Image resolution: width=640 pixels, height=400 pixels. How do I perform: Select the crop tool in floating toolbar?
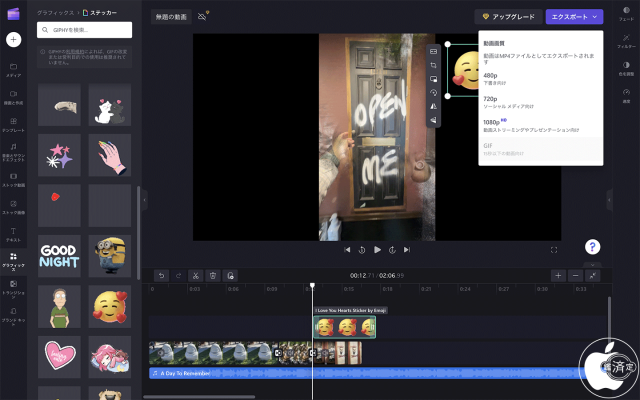coord(433,65)
